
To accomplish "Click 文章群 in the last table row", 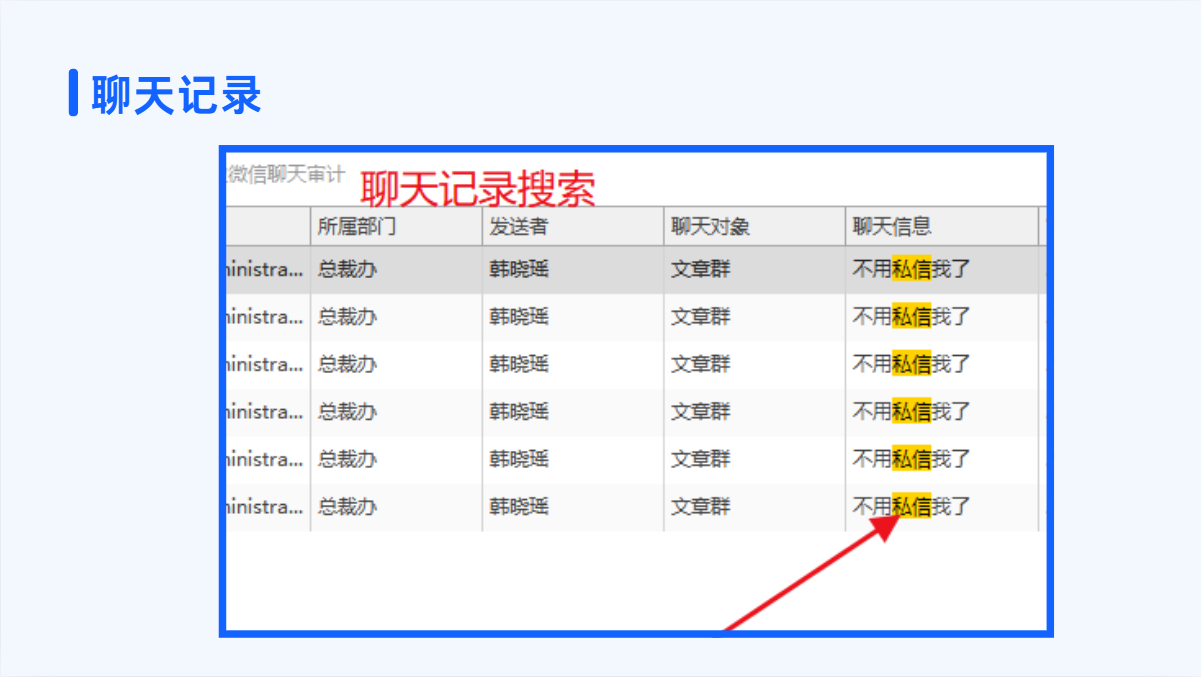I will [x=700, y=506].
